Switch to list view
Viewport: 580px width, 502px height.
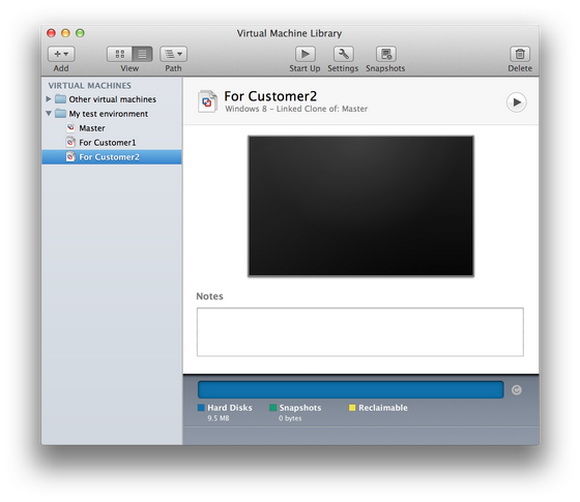[x=142, y=54]
